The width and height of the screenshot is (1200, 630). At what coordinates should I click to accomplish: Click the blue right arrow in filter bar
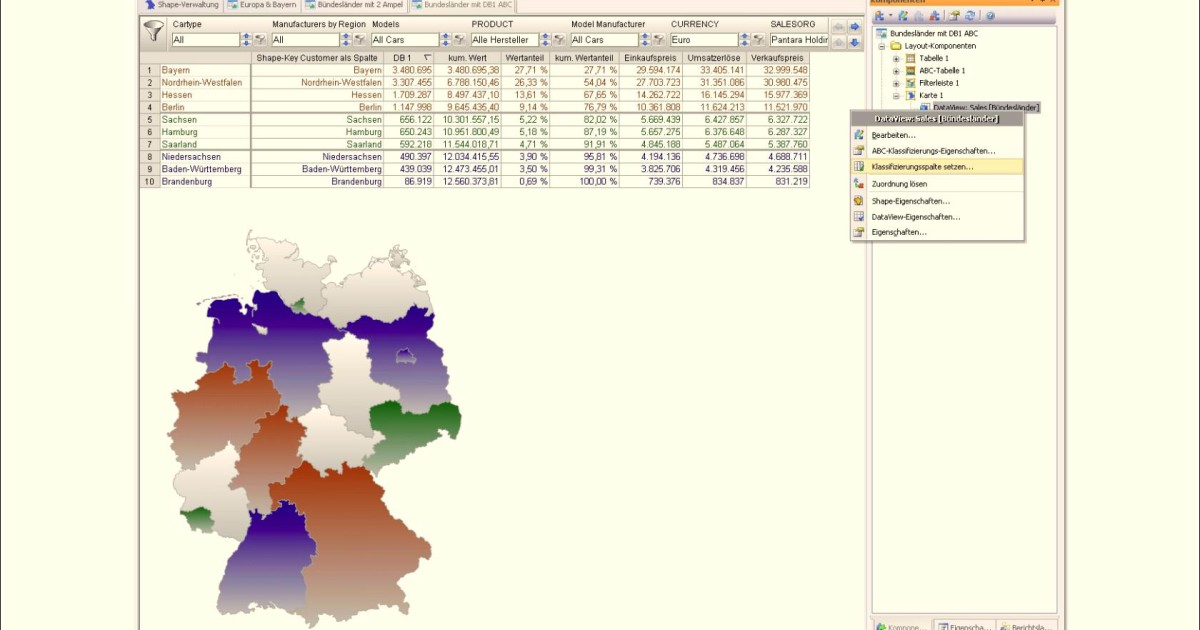(855, 26)
